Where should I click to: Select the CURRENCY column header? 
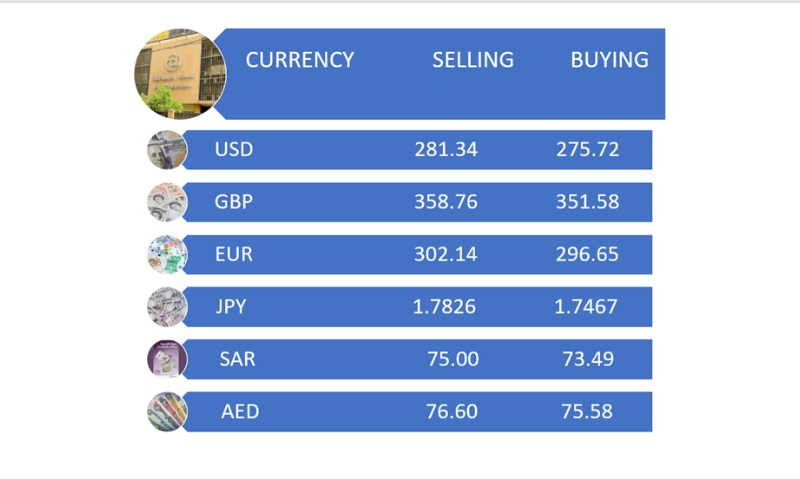pos(300,60)
